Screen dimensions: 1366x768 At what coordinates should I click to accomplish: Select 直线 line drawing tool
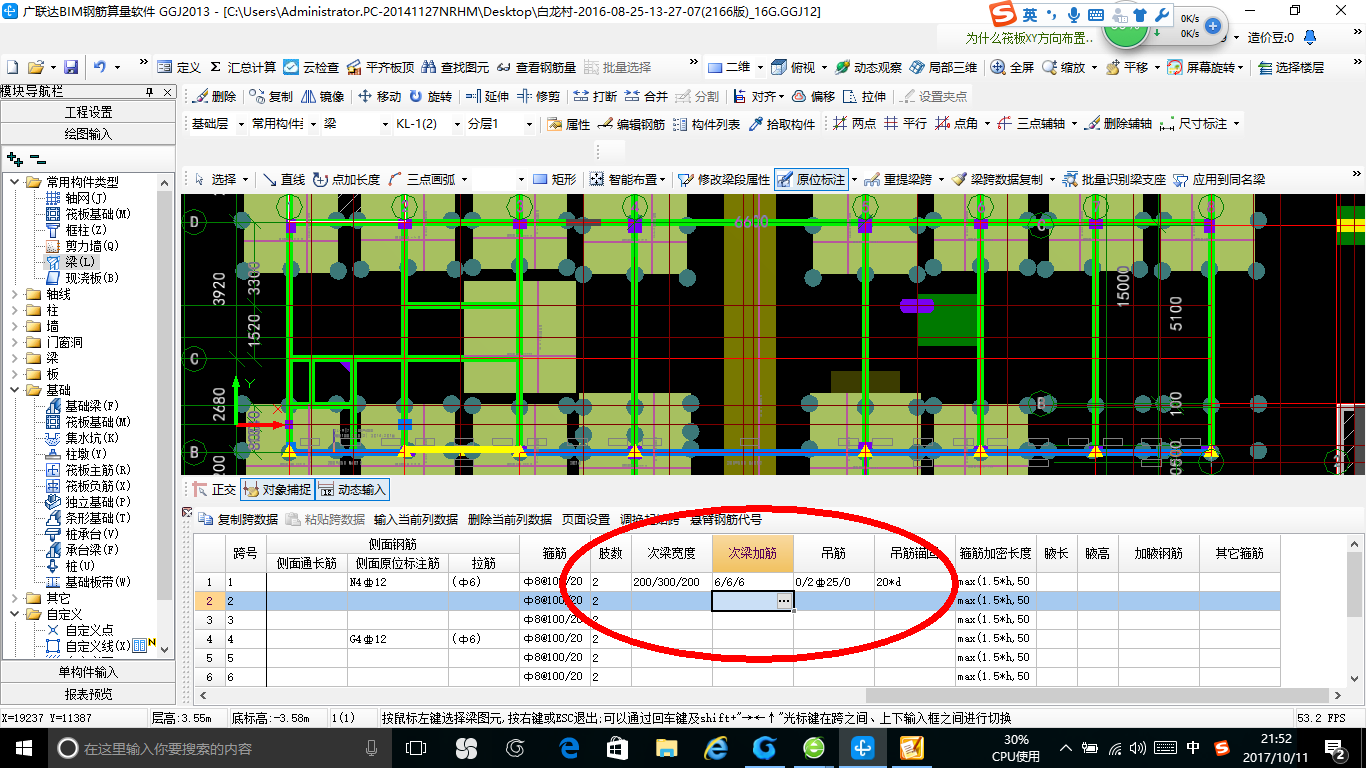coord(284,180)
